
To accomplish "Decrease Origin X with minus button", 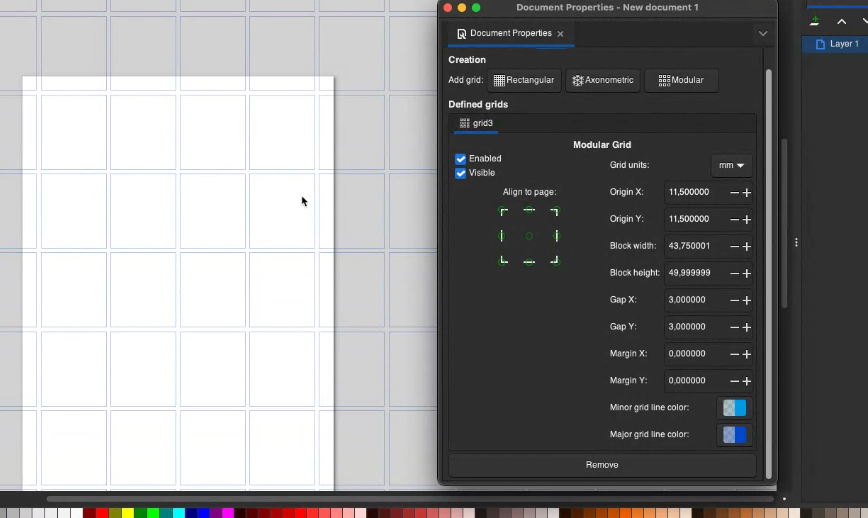I will tap(734, 193).
